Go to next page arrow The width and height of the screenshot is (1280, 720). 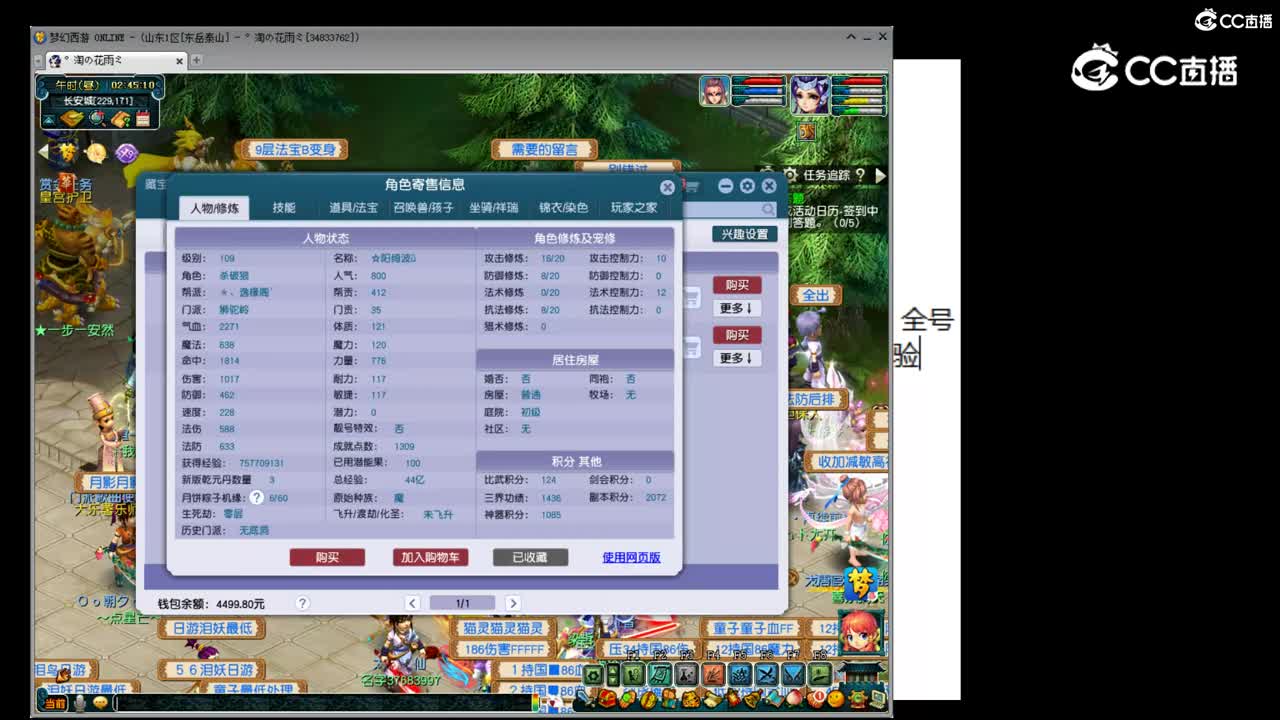[x=513, y=603]
